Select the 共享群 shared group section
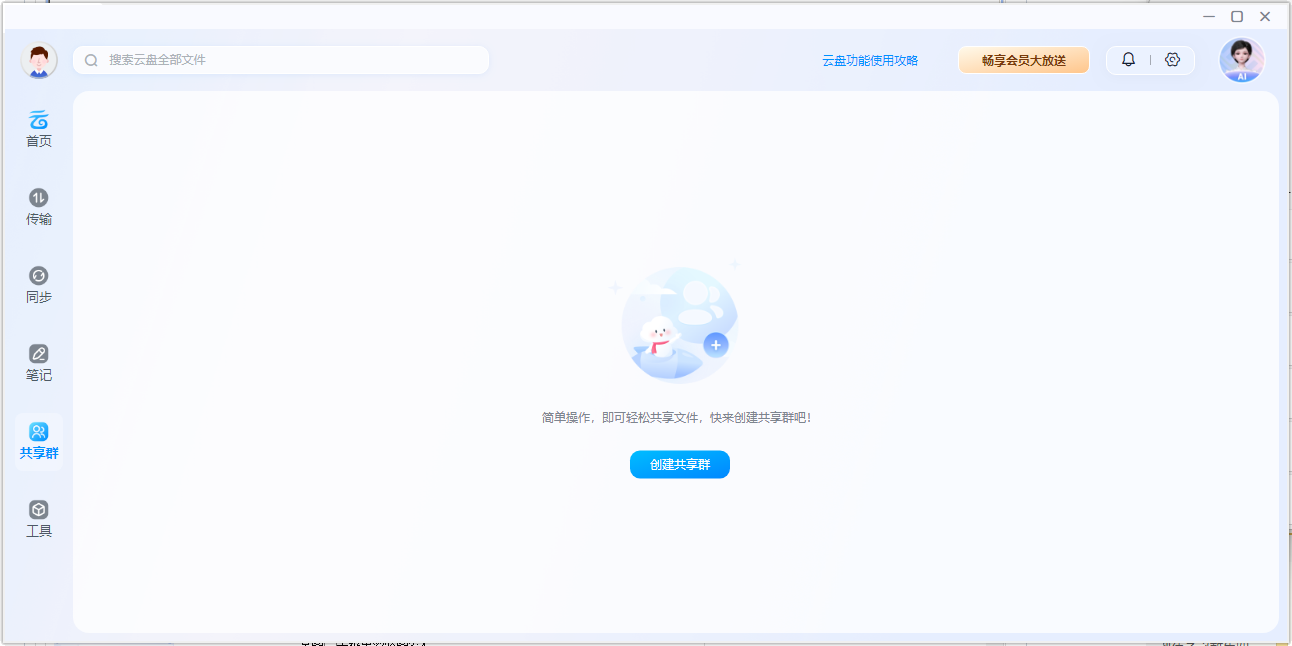Screen dimensions: 1292x646 [x=39, y=441]
